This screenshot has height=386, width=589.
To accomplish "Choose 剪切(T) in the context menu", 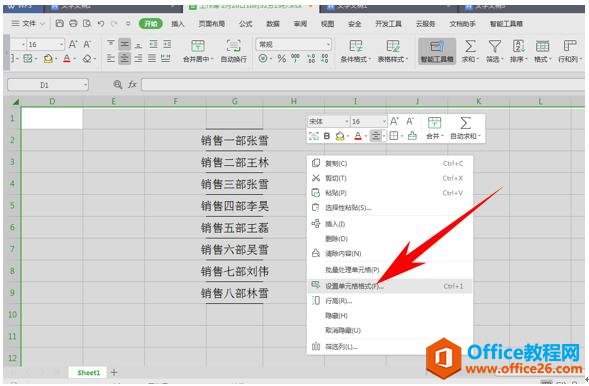I will point(390,178).
